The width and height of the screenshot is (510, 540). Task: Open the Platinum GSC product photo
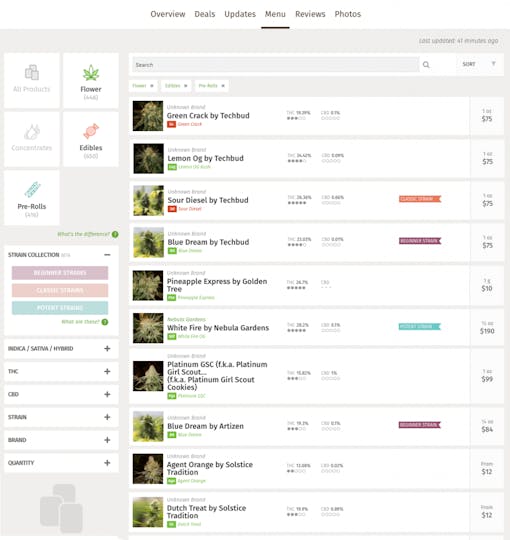148,376
